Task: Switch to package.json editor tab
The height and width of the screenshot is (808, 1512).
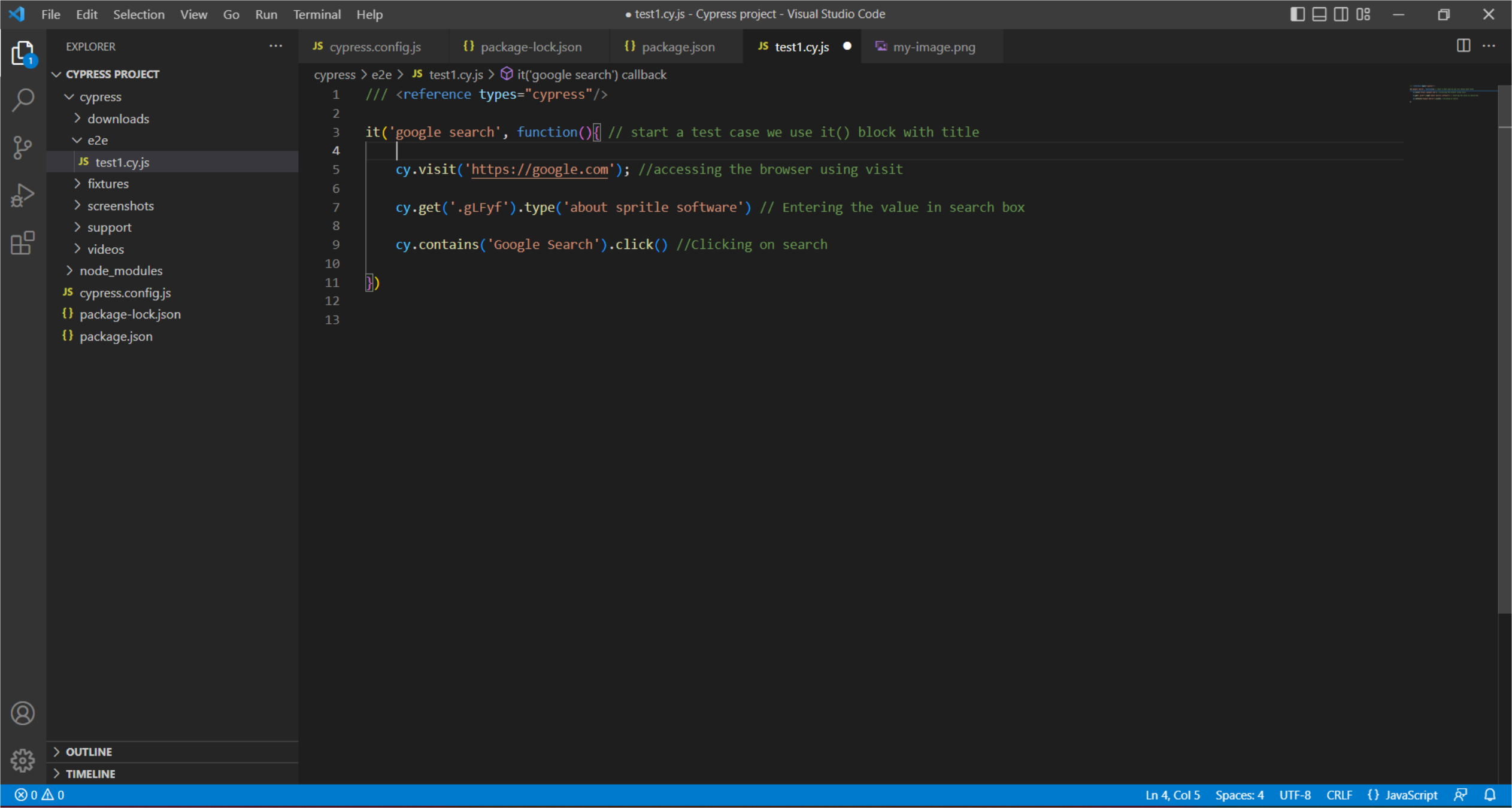Action: point(677,47)
